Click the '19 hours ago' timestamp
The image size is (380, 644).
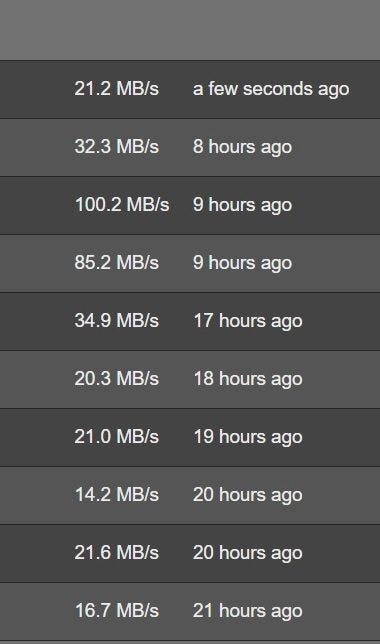click(x=248, y=437)
